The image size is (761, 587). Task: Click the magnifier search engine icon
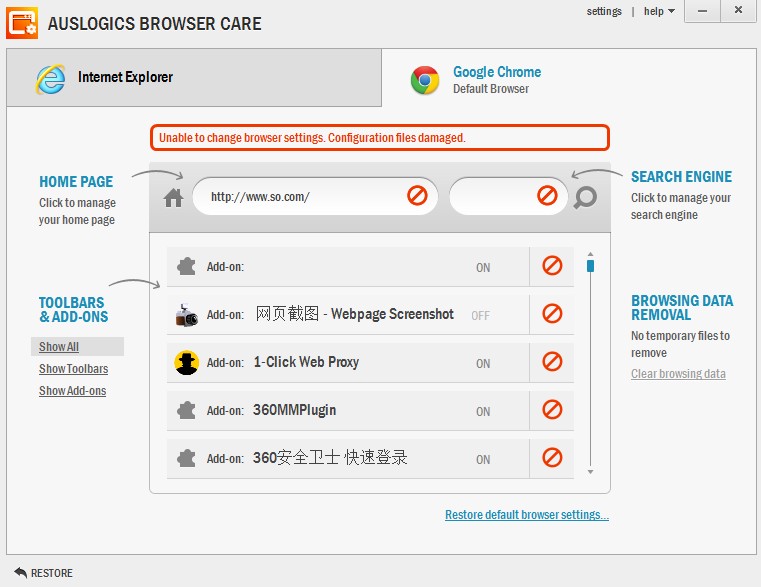[585, 198]
